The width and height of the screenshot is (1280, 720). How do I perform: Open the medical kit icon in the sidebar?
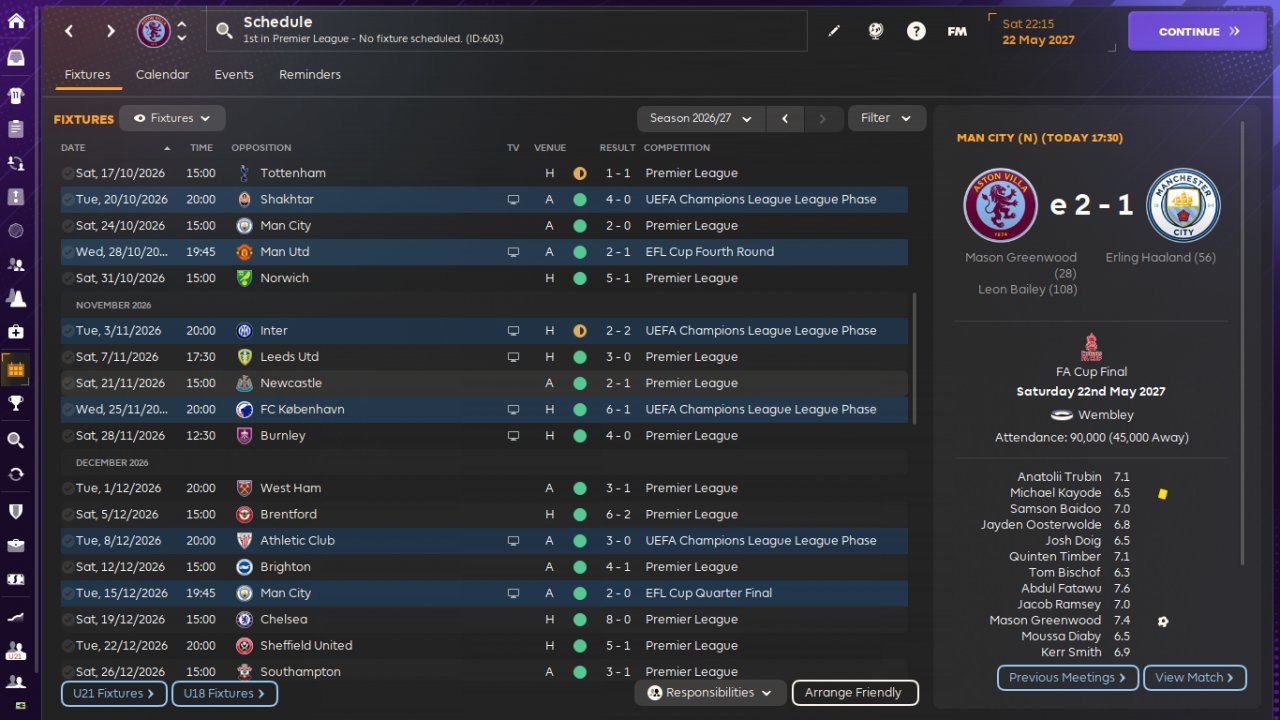16,331
